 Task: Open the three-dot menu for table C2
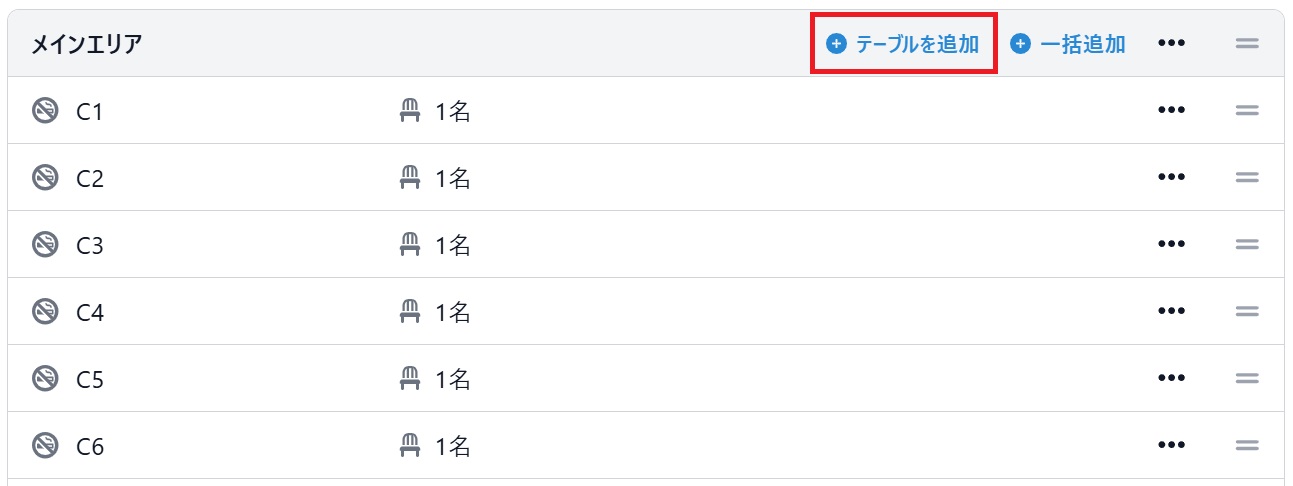tap(1171, 178)
